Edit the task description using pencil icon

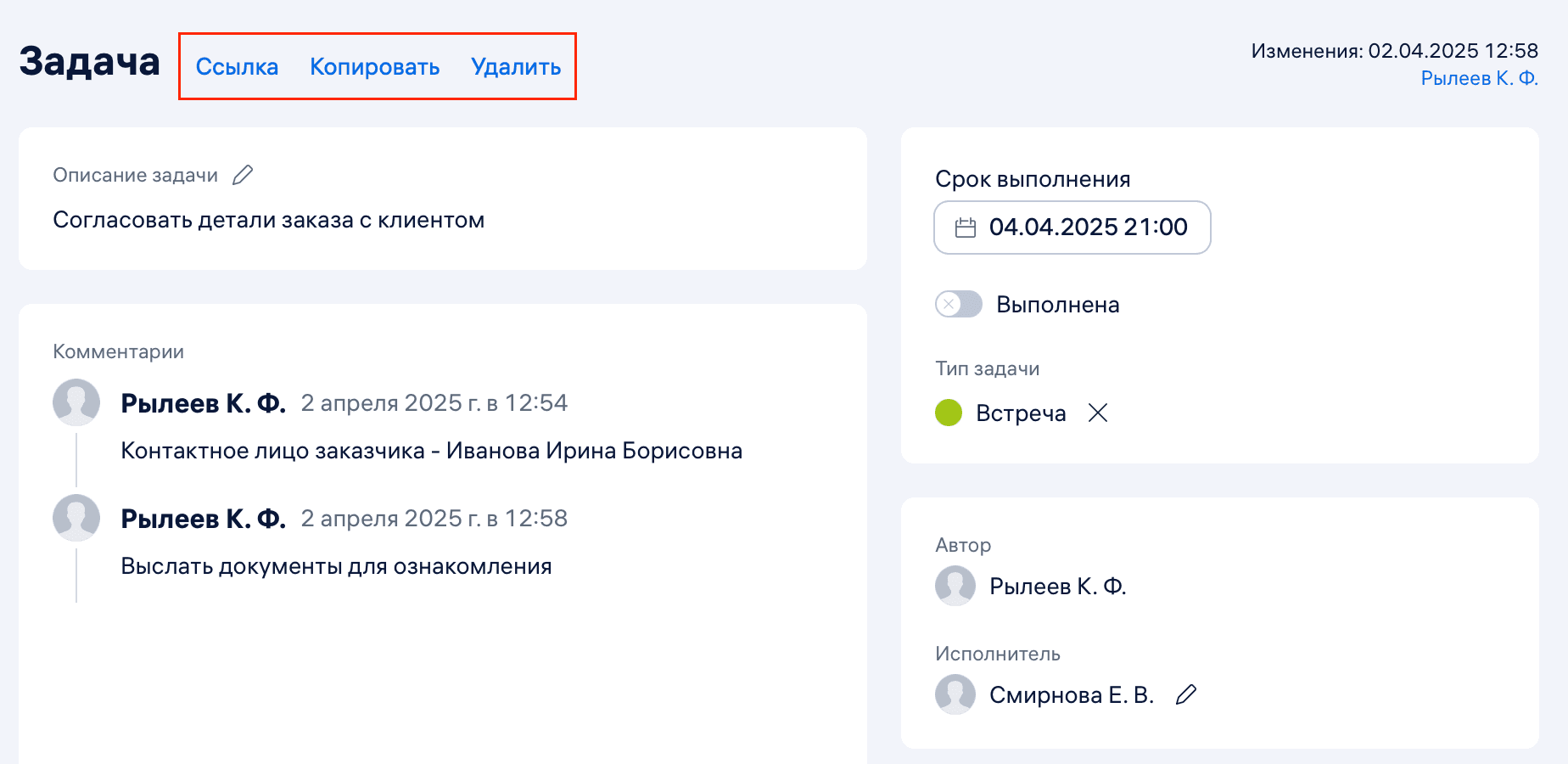244,175
